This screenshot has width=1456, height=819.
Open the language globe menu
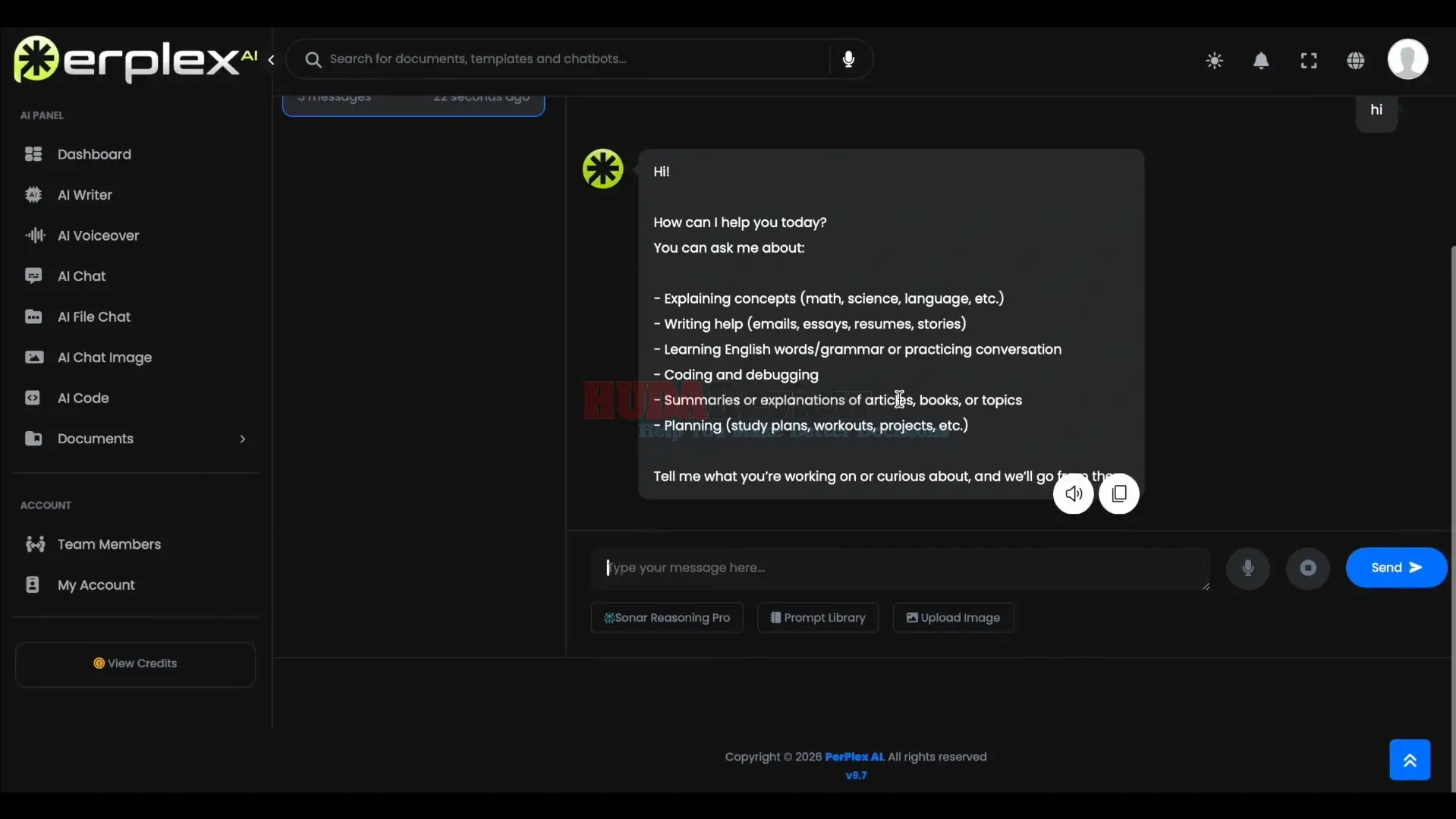click(x=1356, y=61)
